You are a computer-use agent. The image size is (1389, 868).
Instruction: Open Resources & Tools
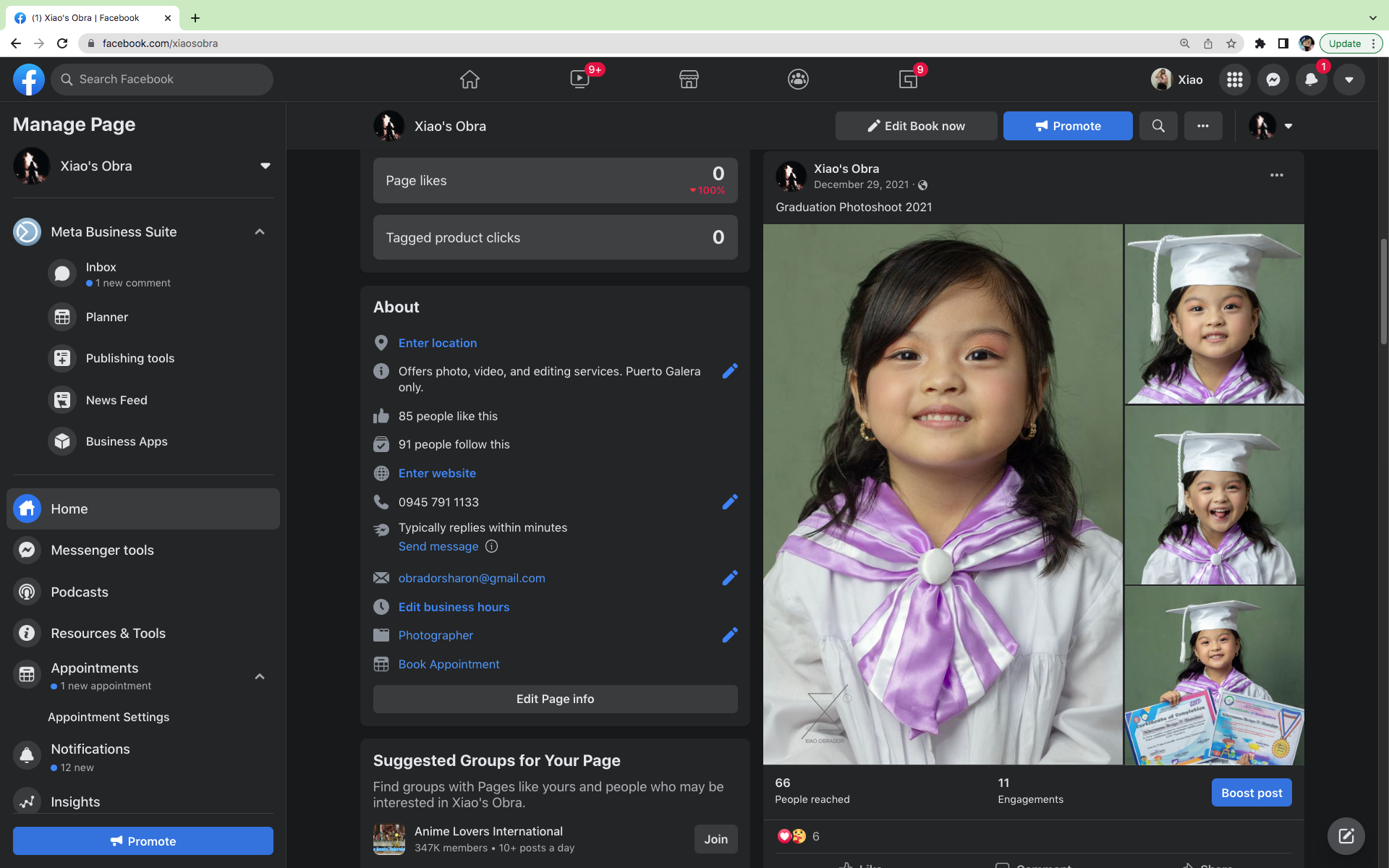tap(143, 633)
